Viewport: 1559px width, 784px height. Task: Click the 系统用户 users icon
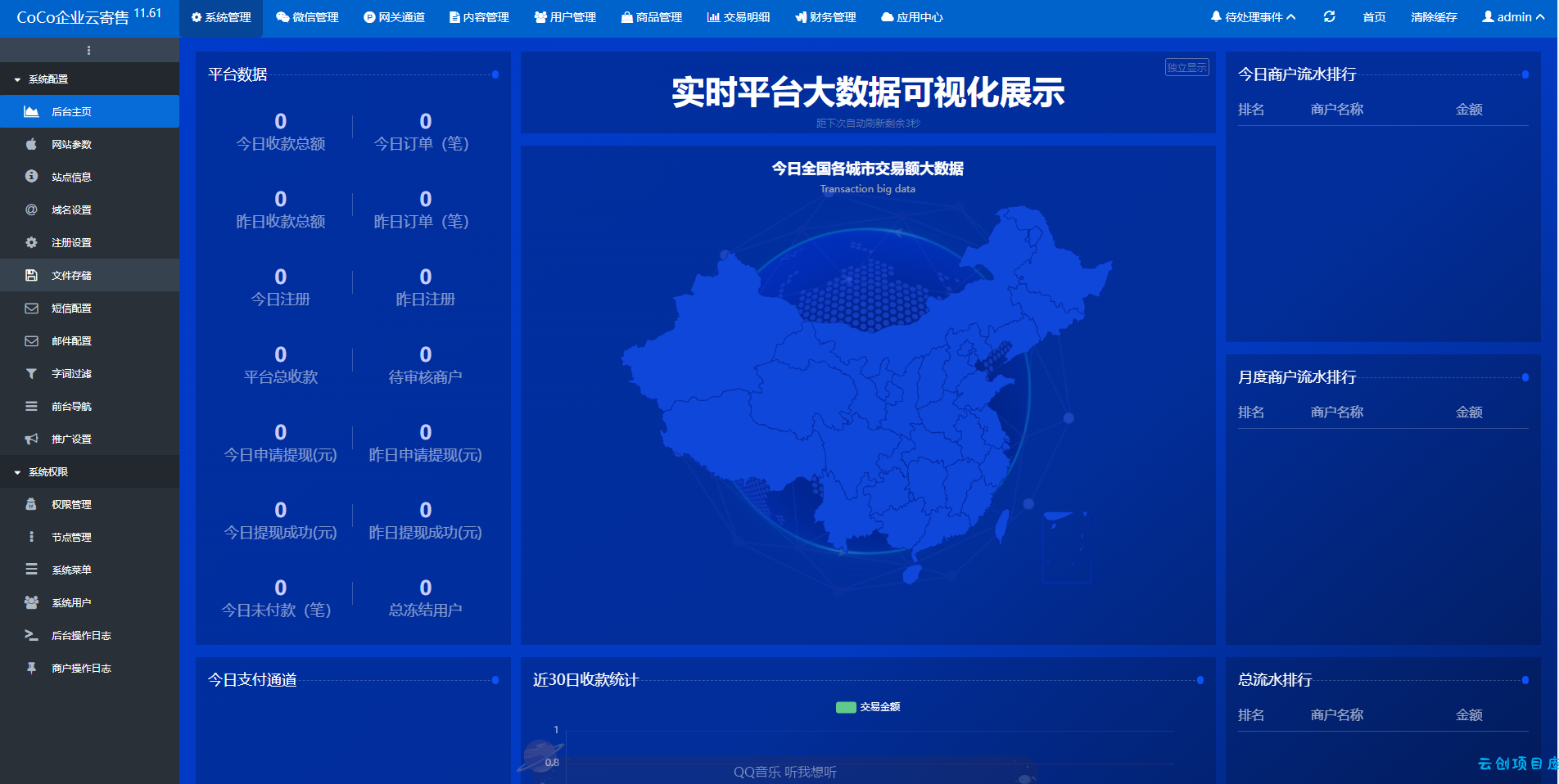point(31,602)
